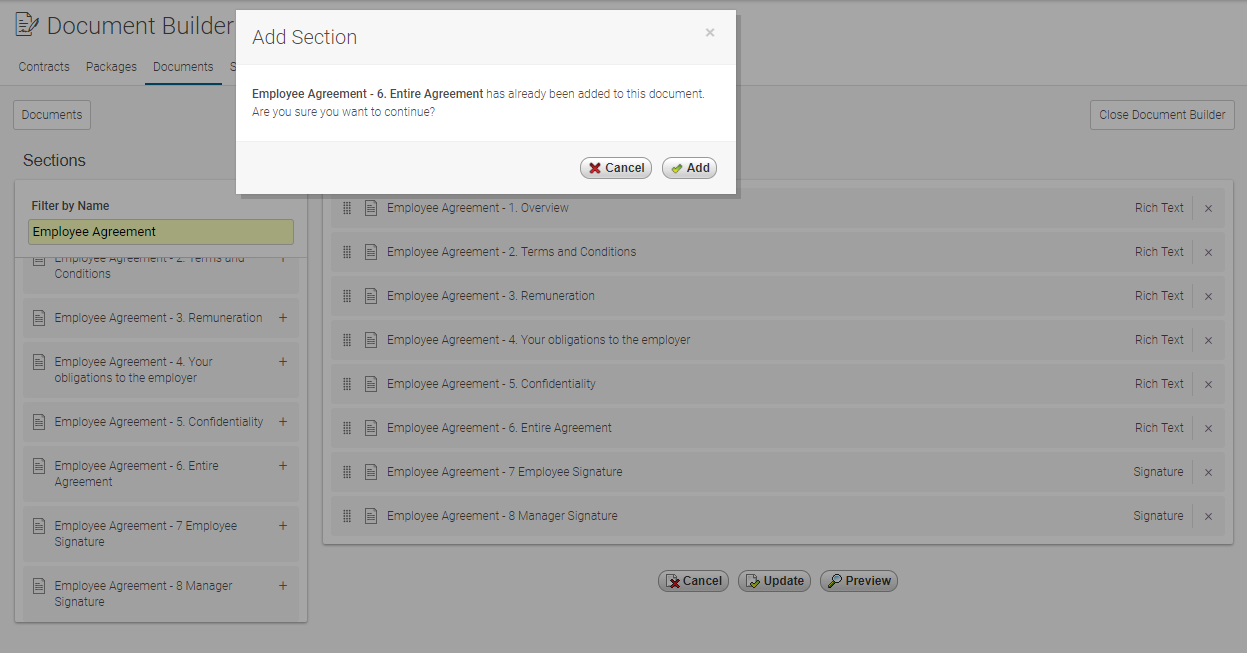Image resolution: width=1247 pixels, height=653 pixels.
Task: Click the Add button in the dialog
Action: click(689, 168)
